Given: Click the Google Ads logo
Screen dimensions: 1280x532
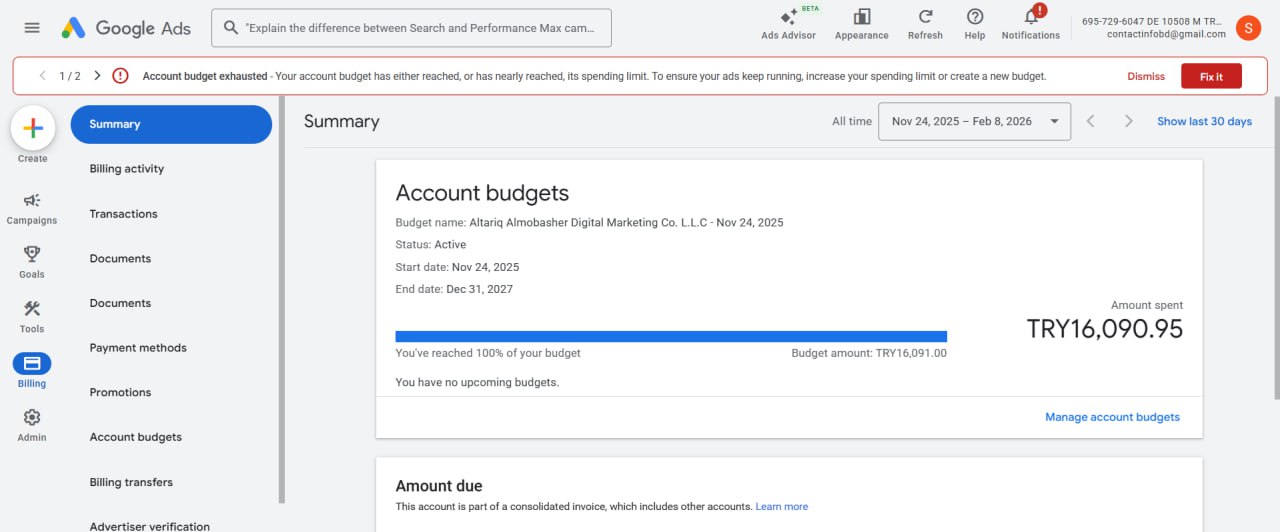Looking at the screenshot, I should tap(126, 28).
